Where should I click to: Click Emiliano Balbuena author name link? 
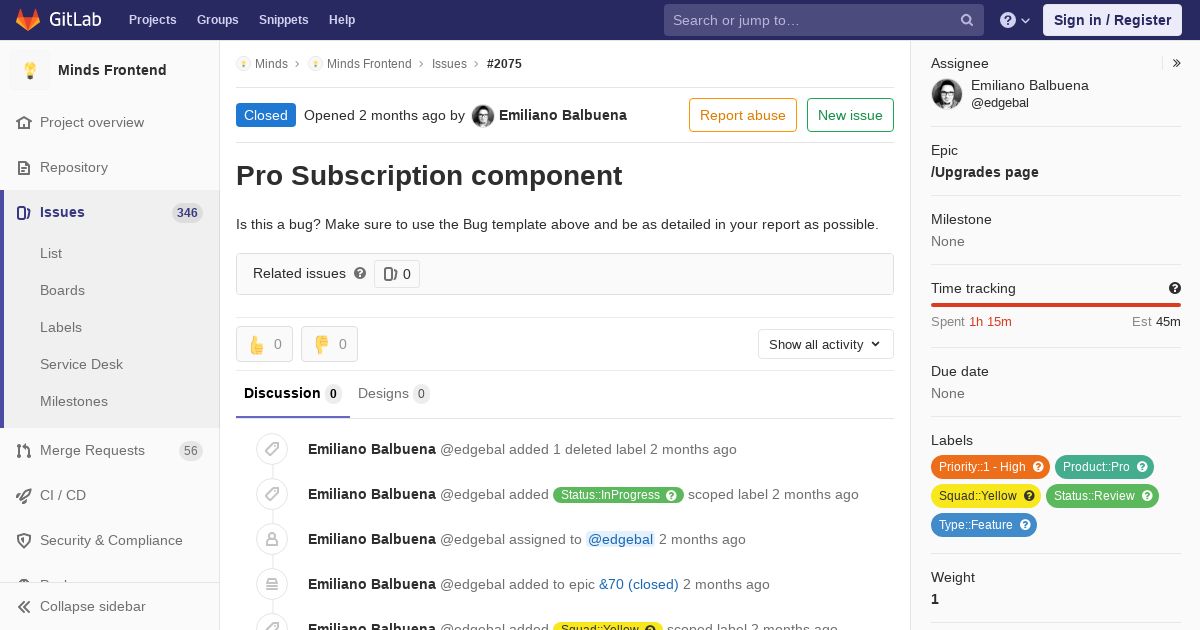[x=563, y=115]
